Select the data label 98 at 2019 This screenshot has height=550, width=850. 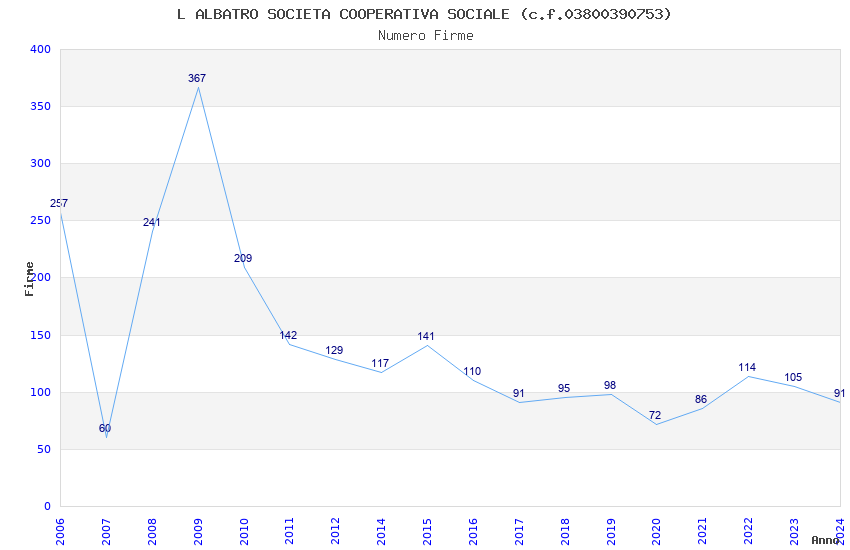click(x=610, y=385)
